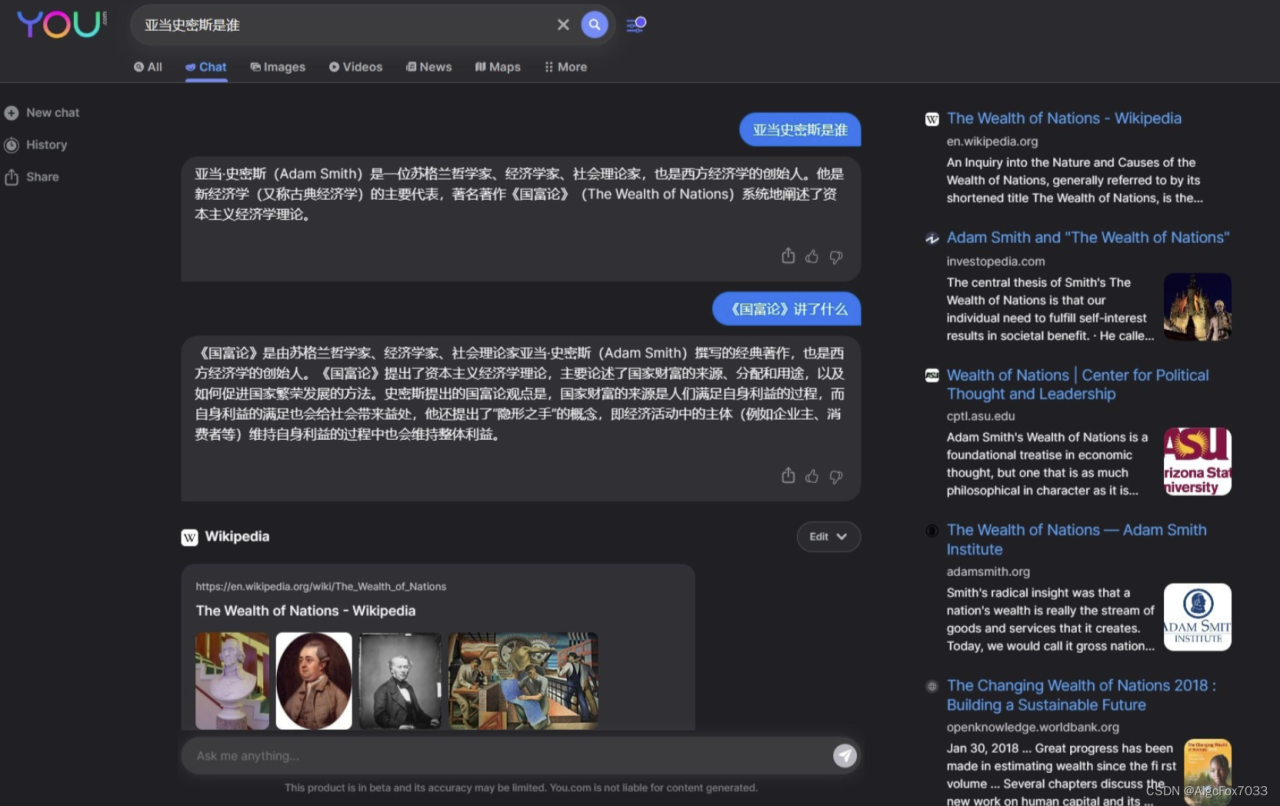Click the investopedia.com source domain text
1280x806 pixels.
tap(996, 261)
